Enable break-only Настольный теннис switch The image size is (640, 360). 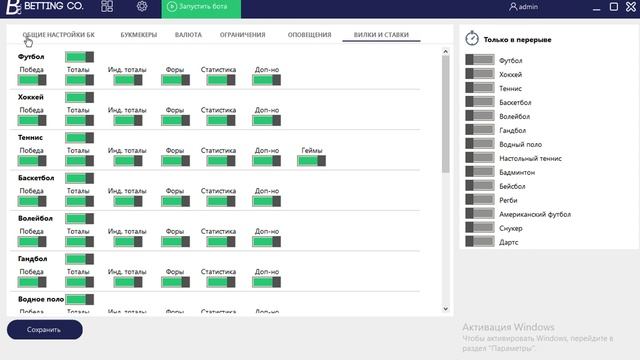pyautogui.click(x=480, y=157)
